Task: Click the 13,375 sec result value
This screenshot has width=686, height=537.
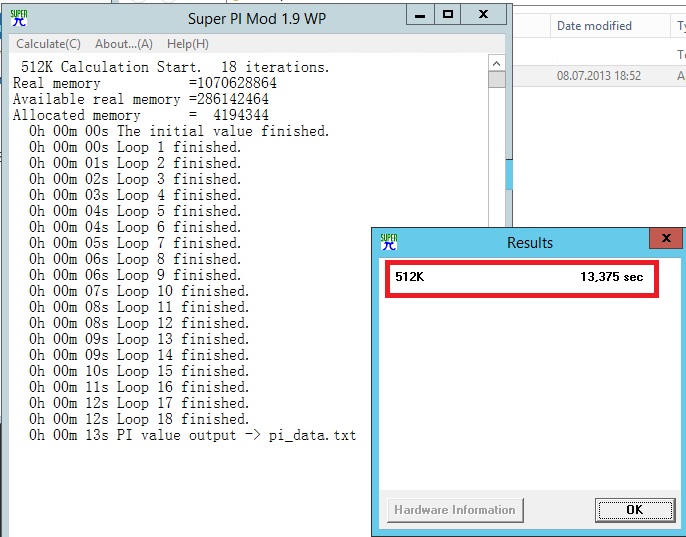Action: [612, 277]
